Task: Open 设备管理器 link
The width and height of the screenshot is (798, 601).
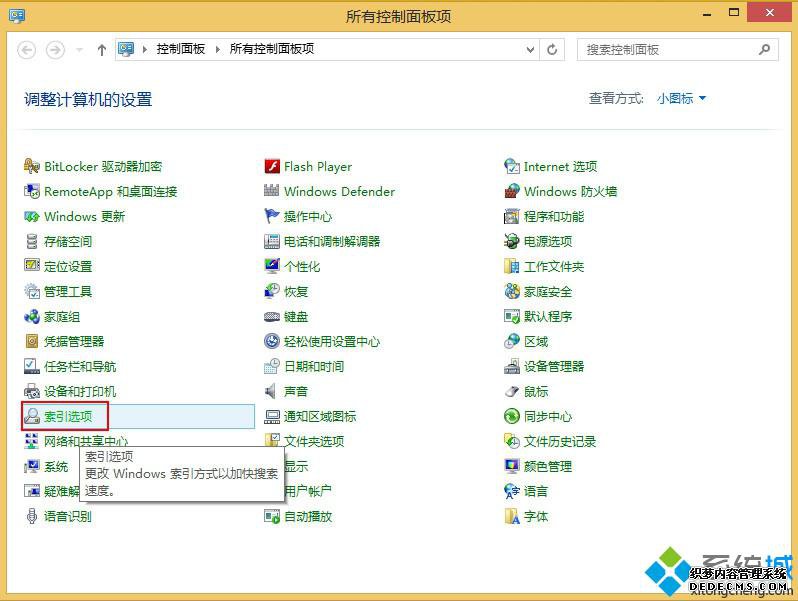Action: (554, 366)
